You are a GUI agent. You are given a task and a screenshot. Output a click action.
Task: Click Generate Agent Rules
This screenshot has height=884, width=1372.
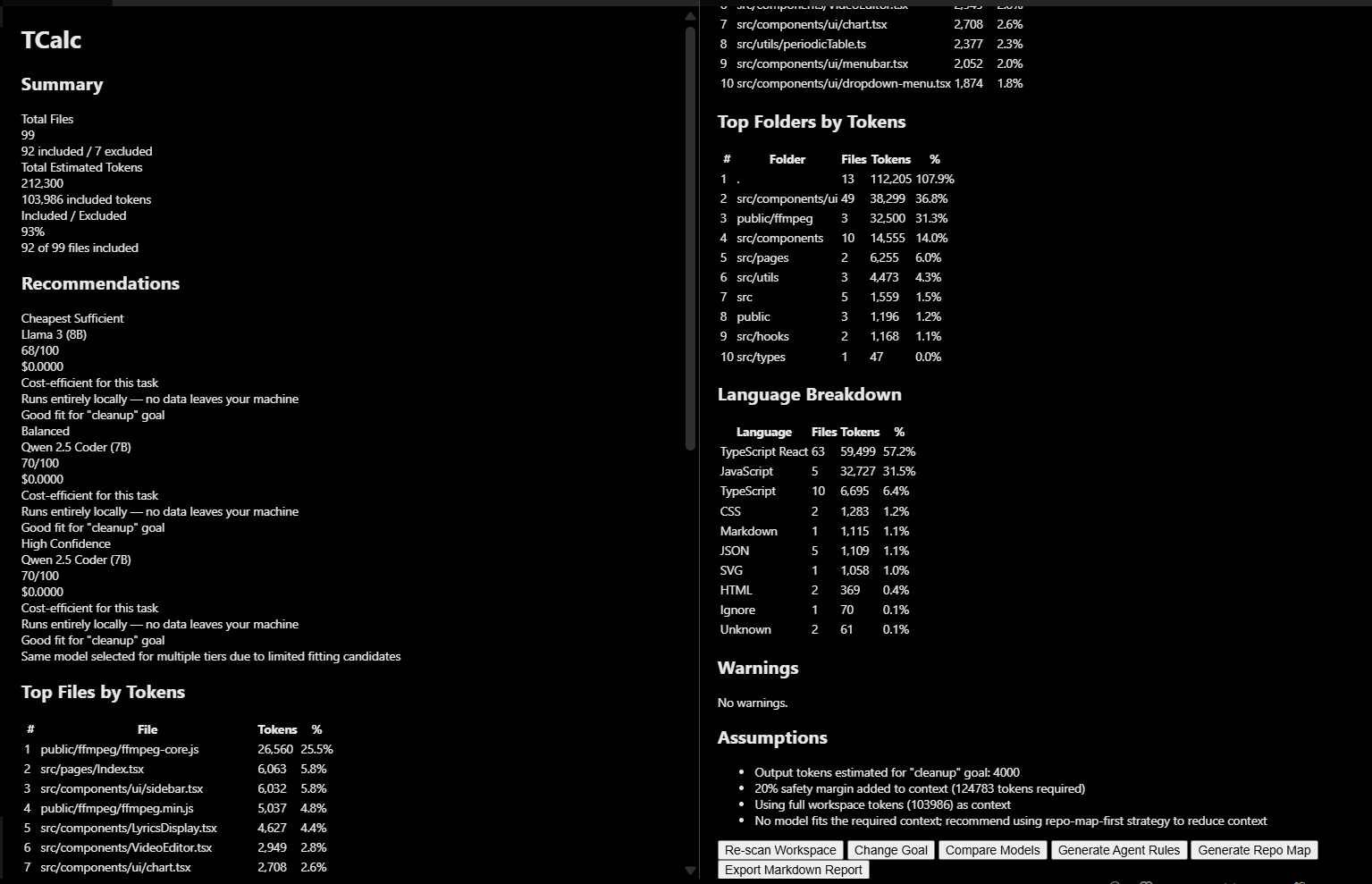[1119, 850]
